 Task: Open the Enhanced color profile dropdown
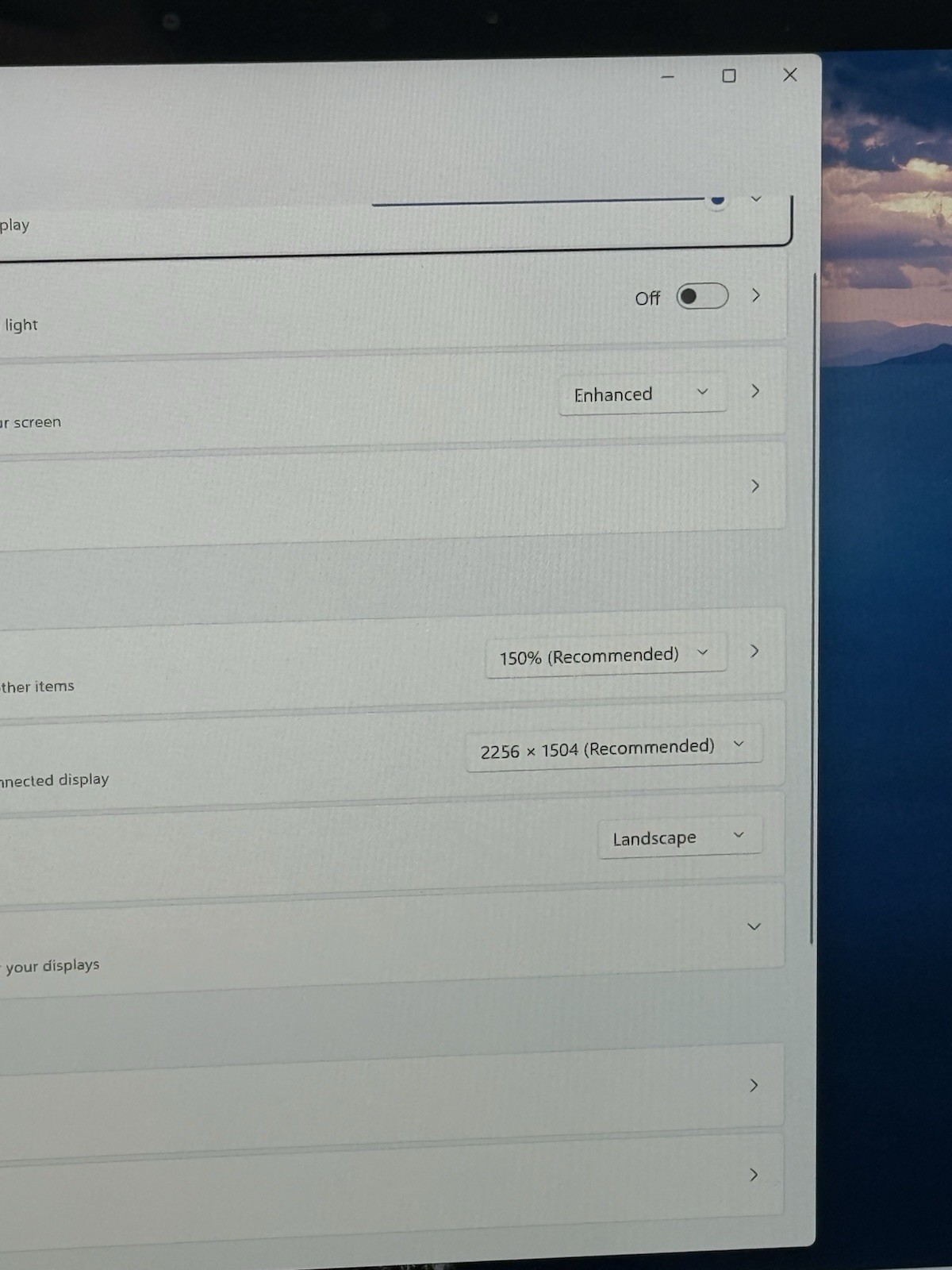click(x=643, y=394)
